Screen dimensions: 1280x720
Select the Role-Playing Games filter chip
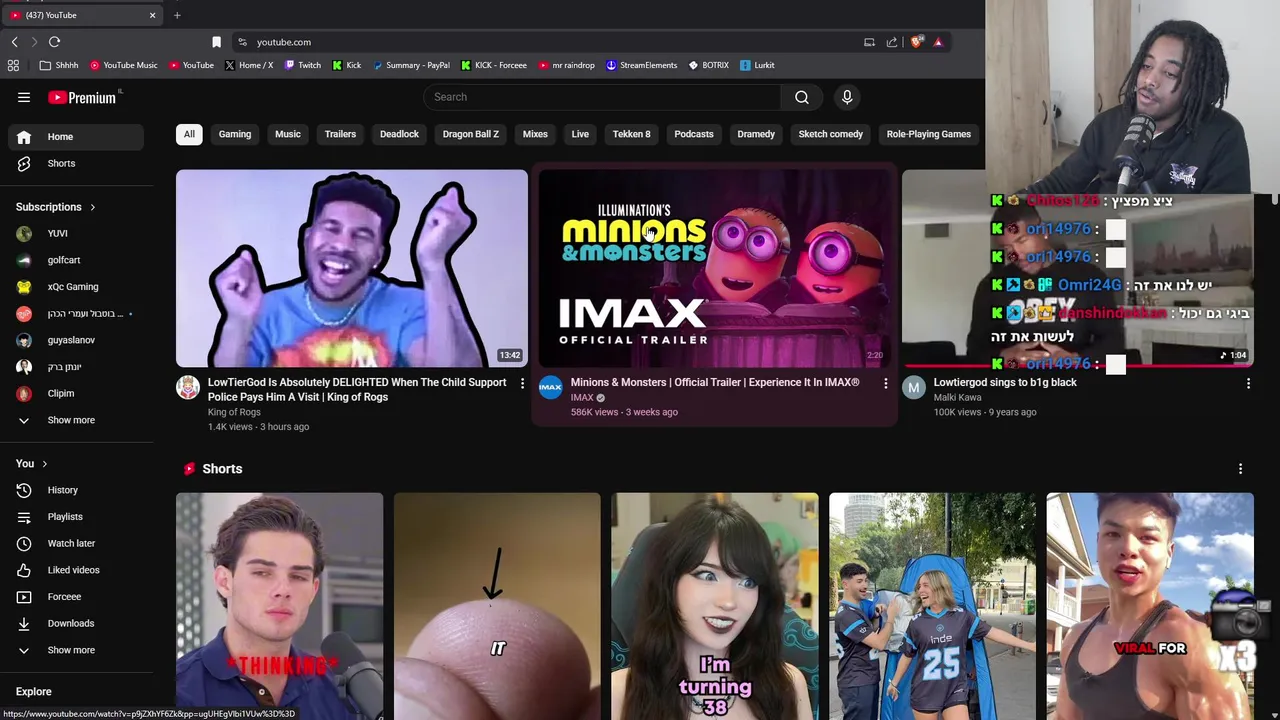tap(928, 134)
